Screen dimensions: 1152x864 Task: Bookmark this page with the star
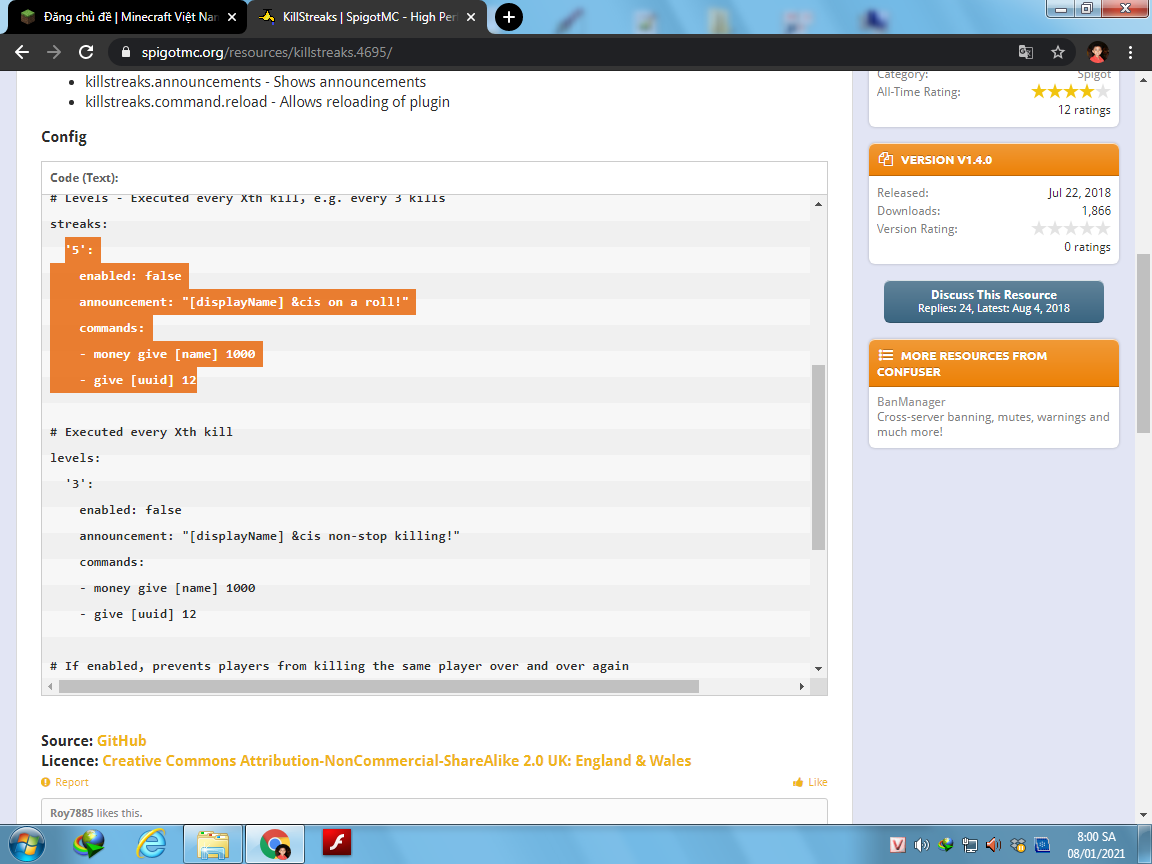pyautogui.click(x=1058, y=52)
